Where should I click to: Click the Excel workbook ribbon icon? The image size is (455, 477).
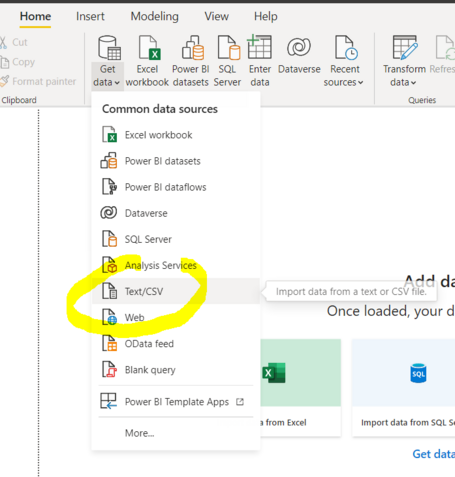pos(150,48)
